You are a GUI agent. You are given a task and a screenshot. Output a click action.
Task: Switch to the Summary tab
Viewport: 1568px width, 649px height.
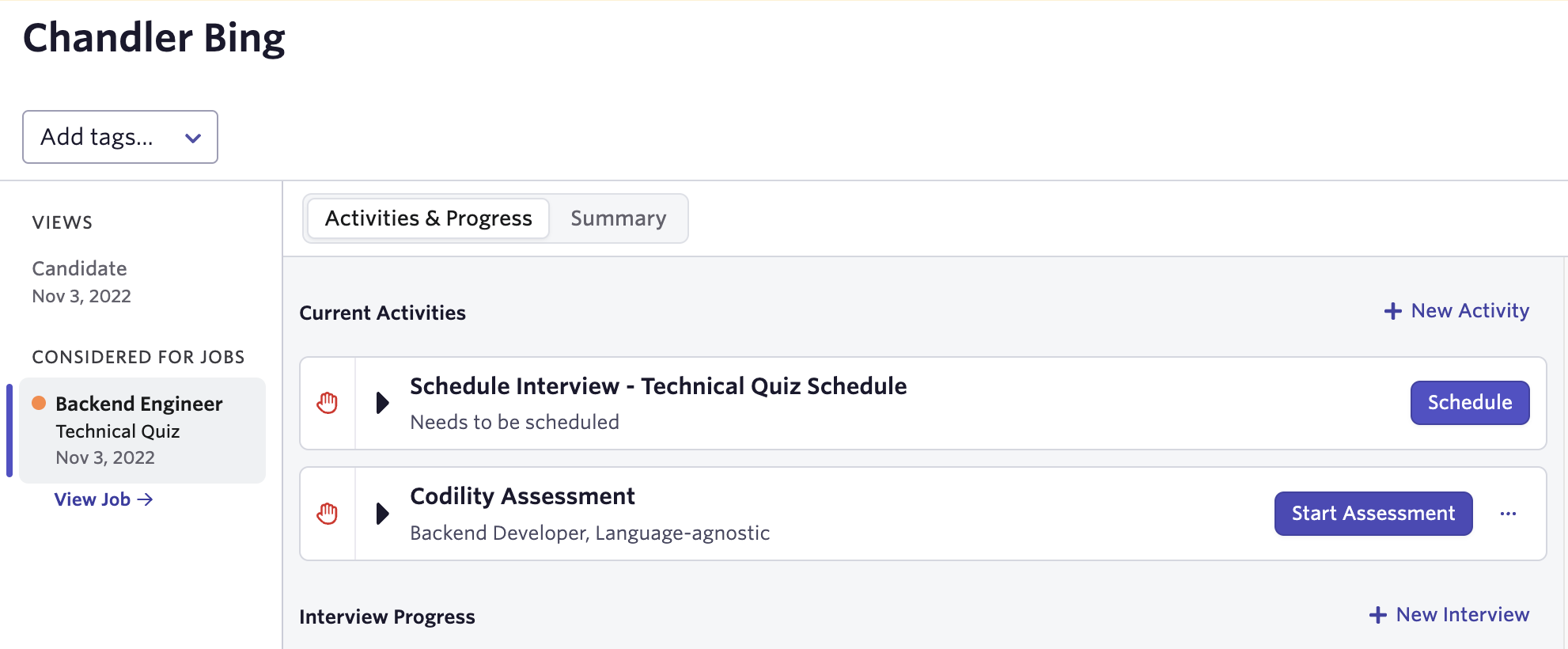(619, 218)
